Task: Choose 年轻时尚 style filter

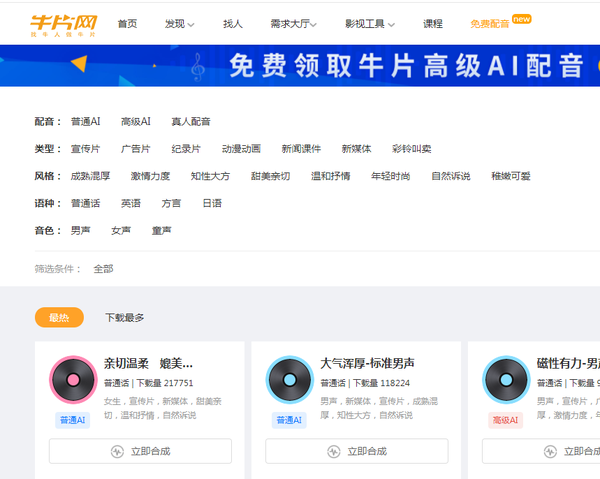Action: point(391,176)
